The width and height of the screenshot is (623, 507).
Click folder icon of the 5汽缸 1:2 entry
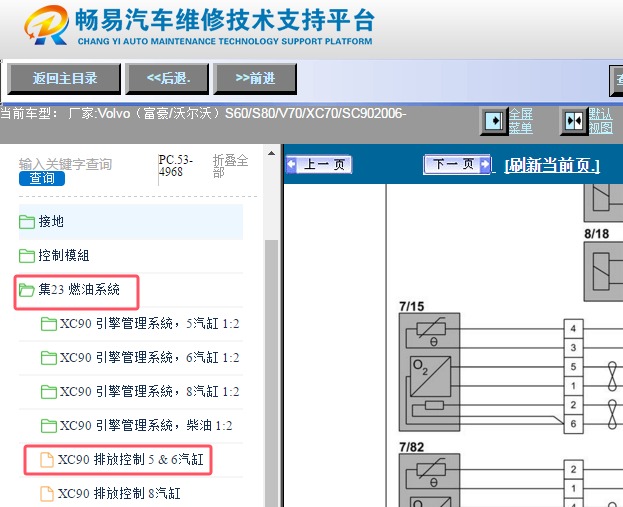[x=48, y=324]
